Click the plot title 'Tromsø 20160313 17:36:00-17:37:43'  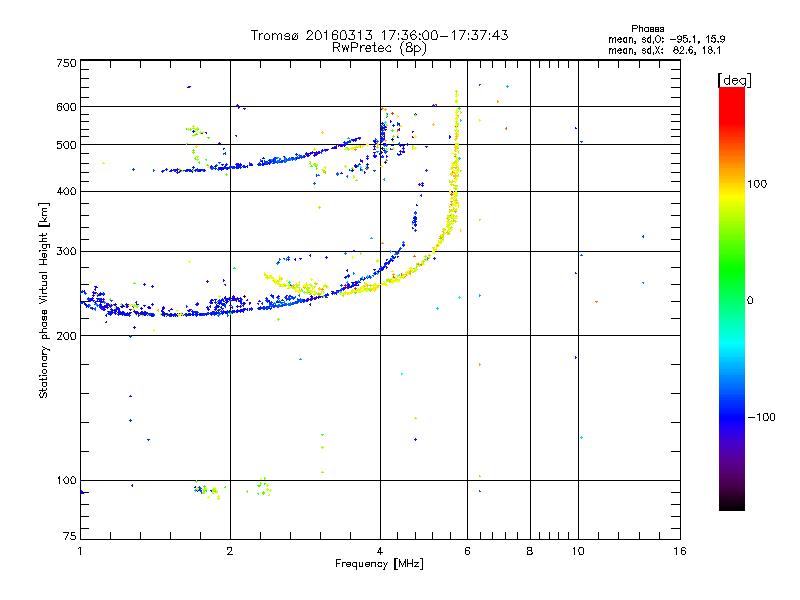click(379, 35)
